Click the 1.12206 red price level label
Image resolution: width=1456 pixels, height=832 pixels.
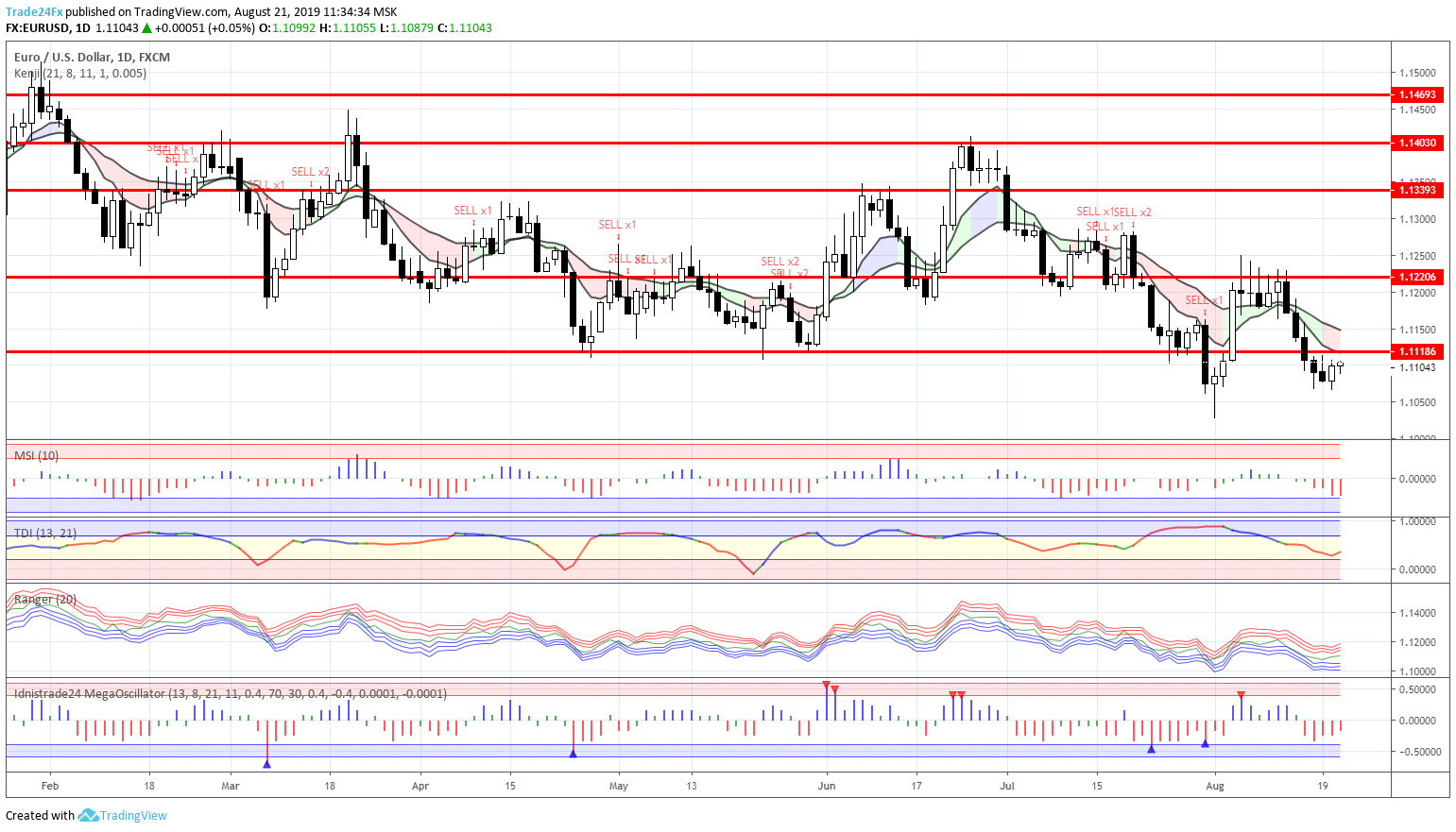pyautogui.click(x=1417, y=277)
